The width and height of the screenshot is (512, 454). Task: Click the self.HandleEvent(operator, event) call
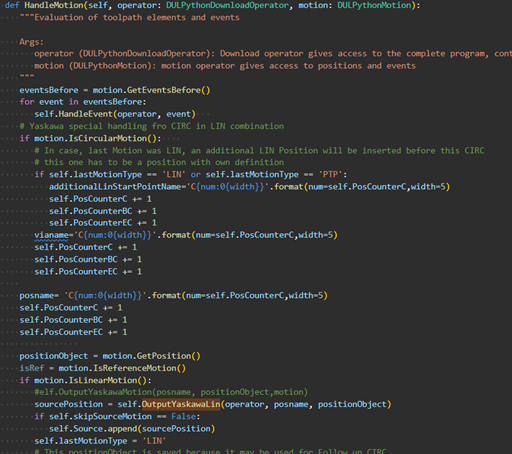pos(115,114)
